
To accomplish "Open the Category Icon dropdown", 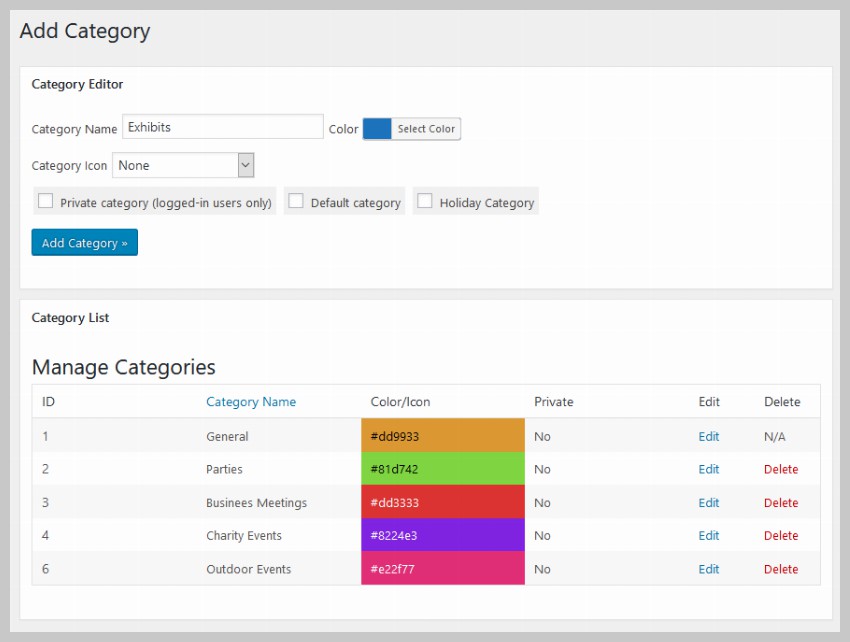I will click(183, 165).
